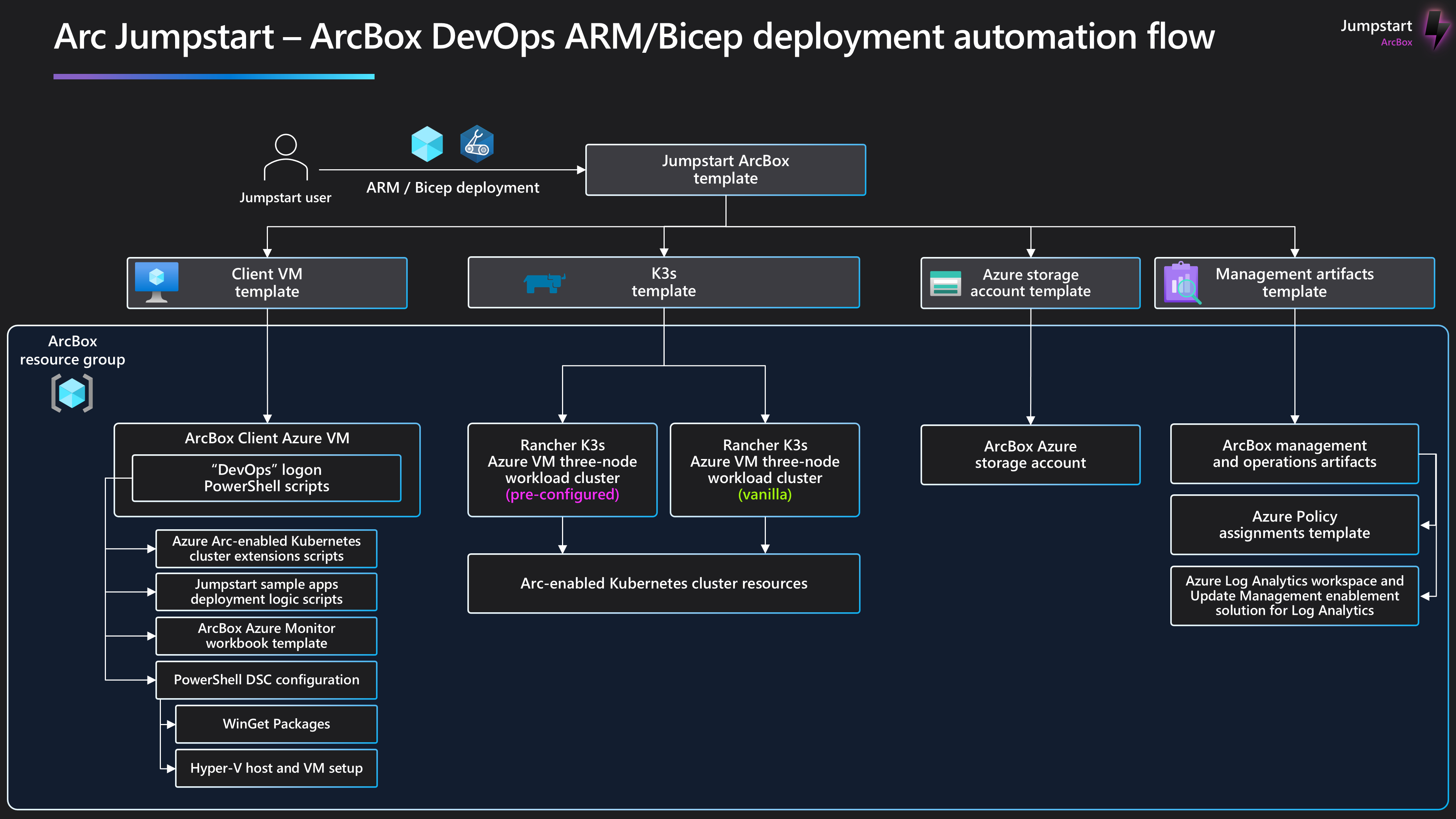1456x819 pixels.
Task: Click the purple ArcBox logo text
Action: tap(1396, 42)
